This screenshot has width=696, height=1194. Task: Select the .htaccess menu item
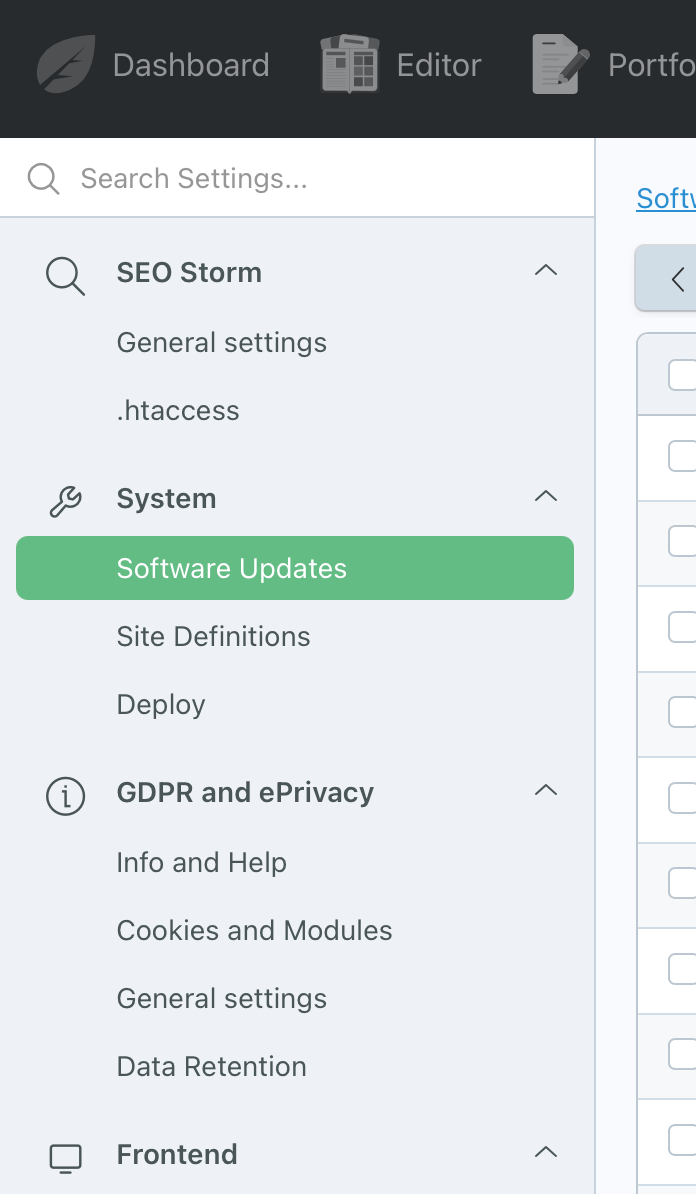pos(178,411)
